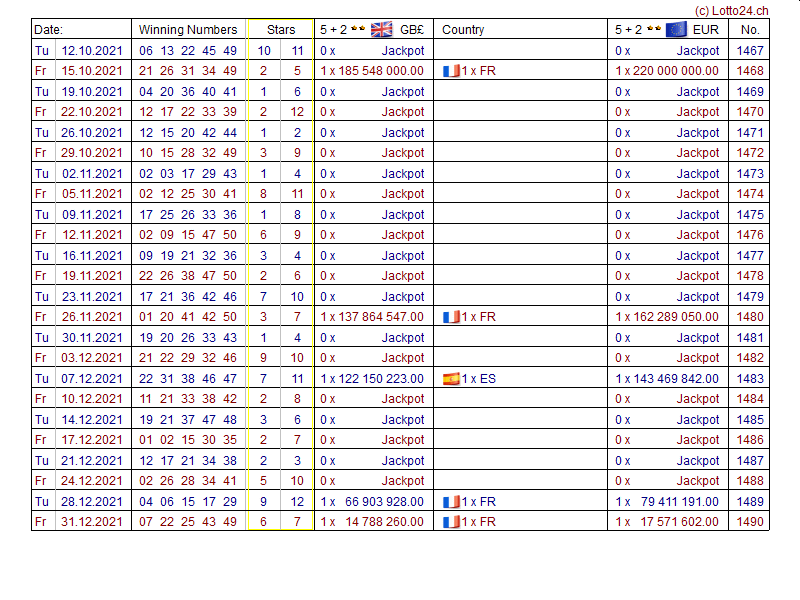Select the Winning Numbers column header
The width and height of the screenshot is (800, 600).
tap(188, 30)
